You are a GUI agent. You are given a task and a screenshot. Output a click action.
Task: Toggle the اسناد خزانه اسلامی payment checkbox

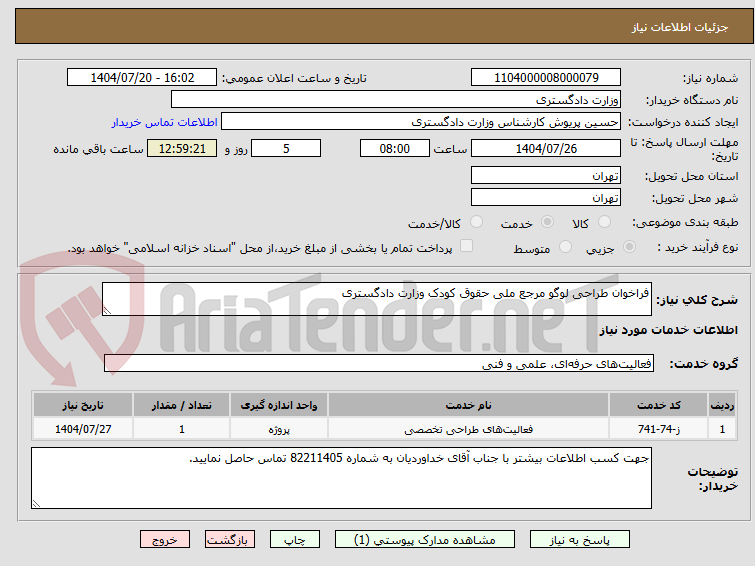466,246
